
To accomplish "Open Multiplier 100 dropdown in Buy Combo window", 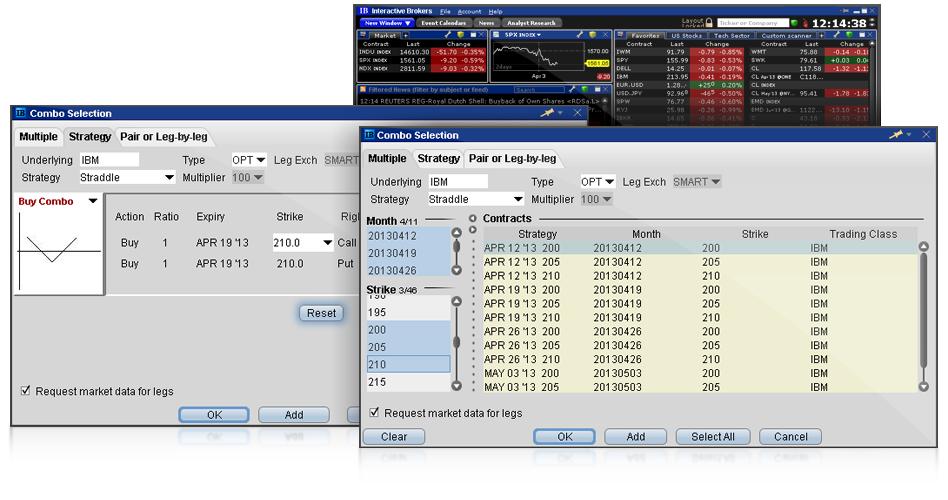I will coord(258,177).
